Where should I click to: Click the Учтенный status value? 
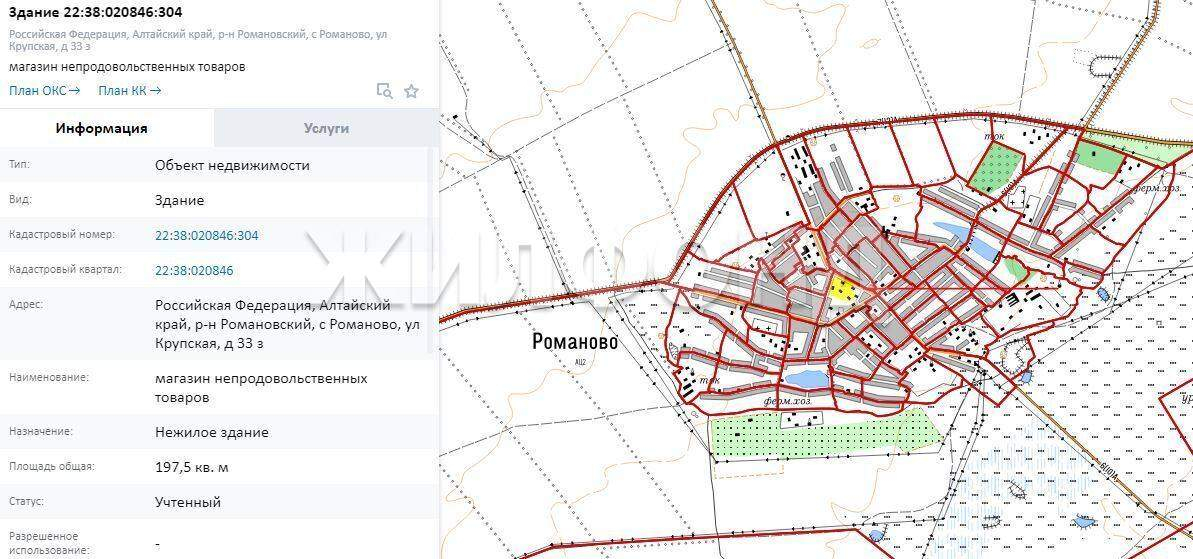188,502
